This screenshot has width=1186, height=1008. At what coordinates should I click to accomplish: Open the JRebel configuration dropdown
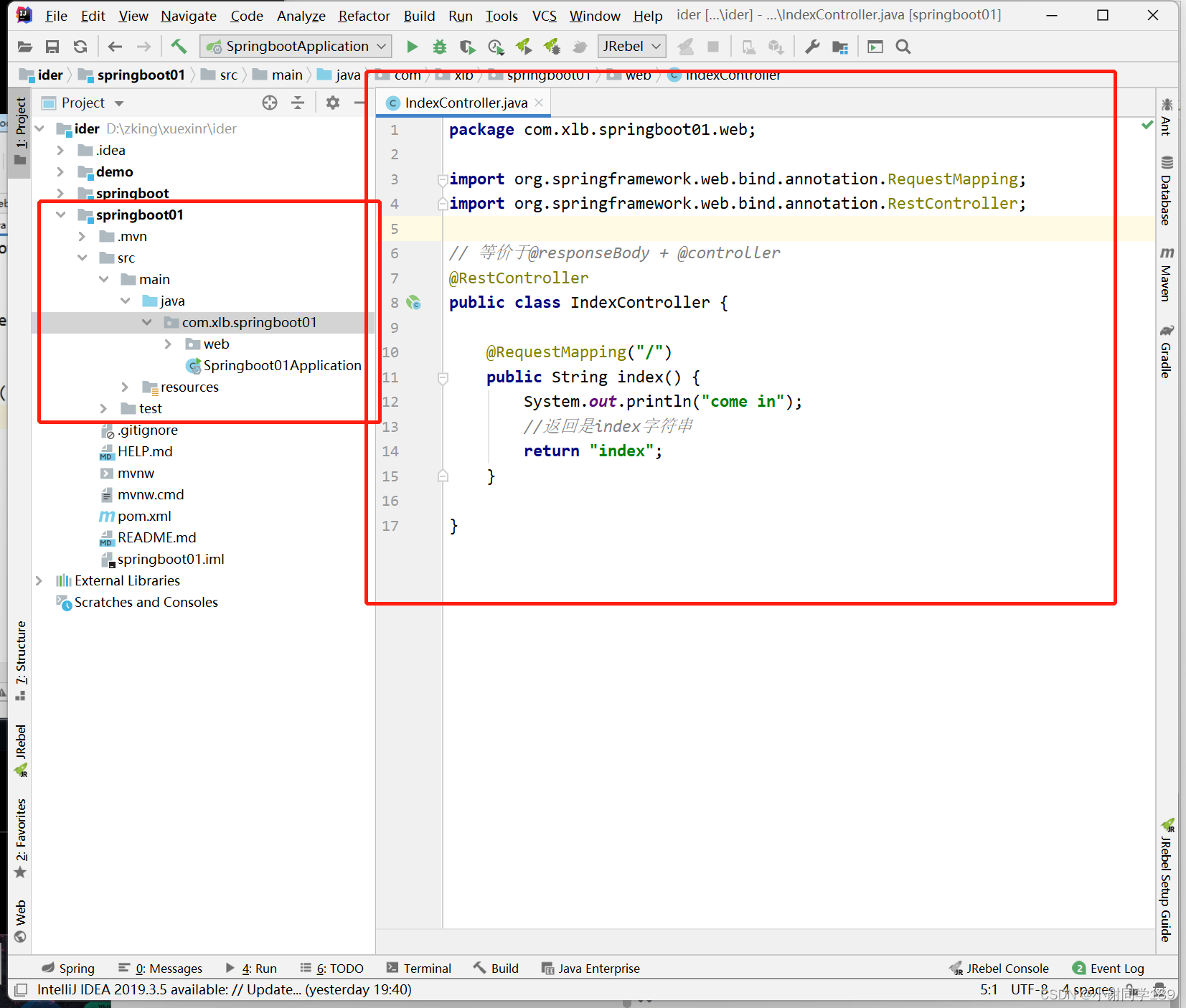click(x=631, y=47)
